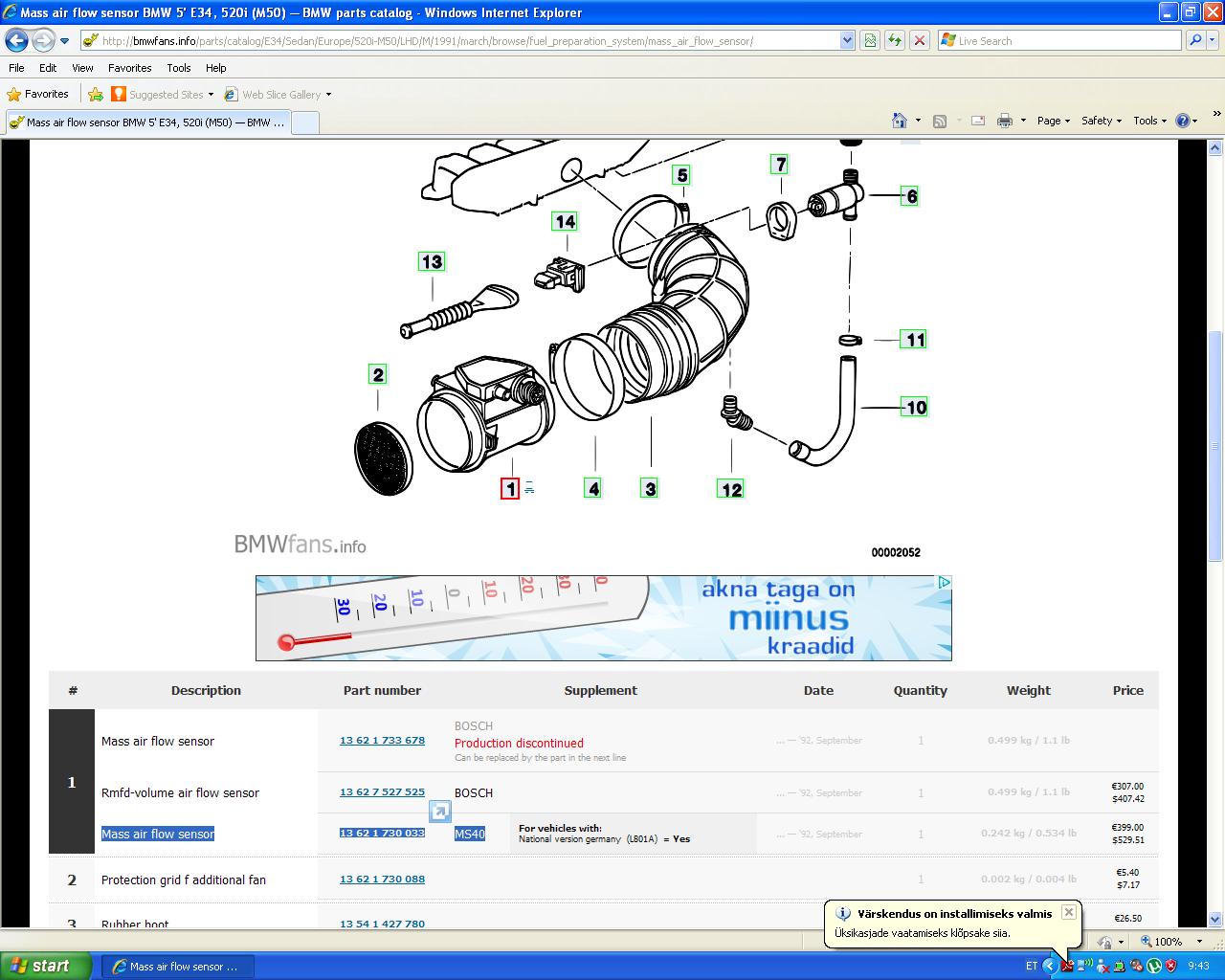Click the Home icon in command bar
The width and height of the screenshot is (1225, 980).
(x=899, y=121)
